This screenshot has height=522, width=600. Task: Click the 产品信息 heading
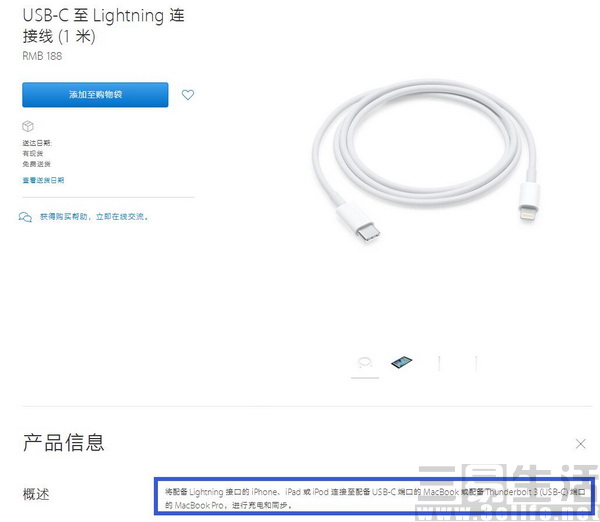point(64,443)
